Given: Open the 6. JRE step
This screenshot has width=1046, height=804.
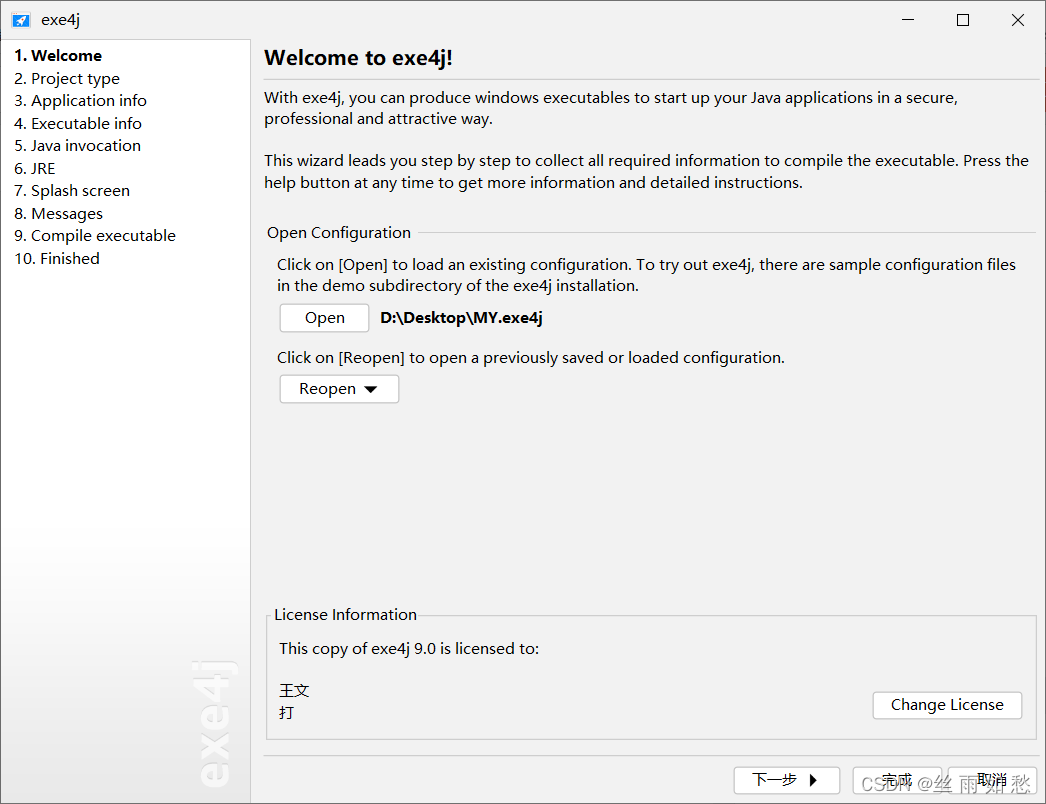Looking at the screenshot, I should pos(35,168).
